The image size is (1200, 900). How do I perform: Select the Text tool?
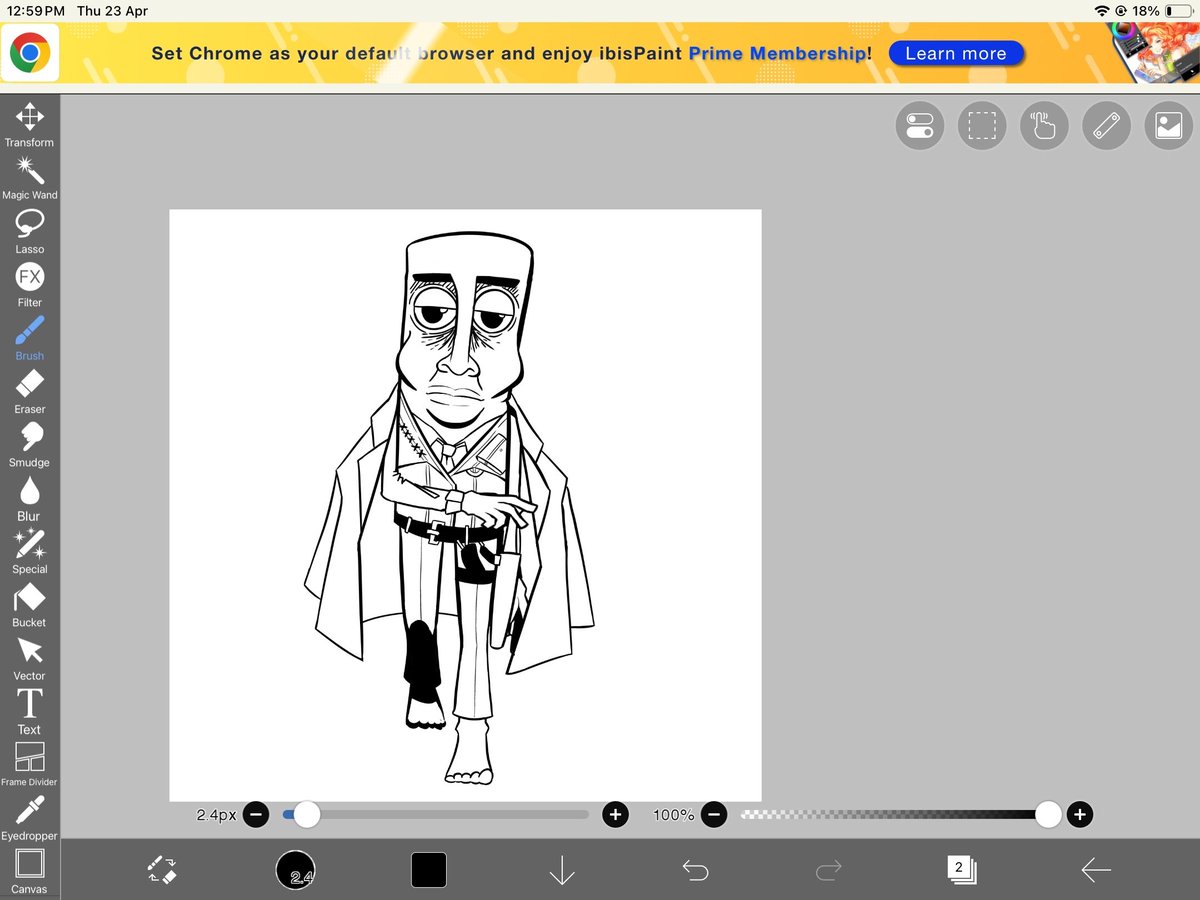[x=29, y=711]
